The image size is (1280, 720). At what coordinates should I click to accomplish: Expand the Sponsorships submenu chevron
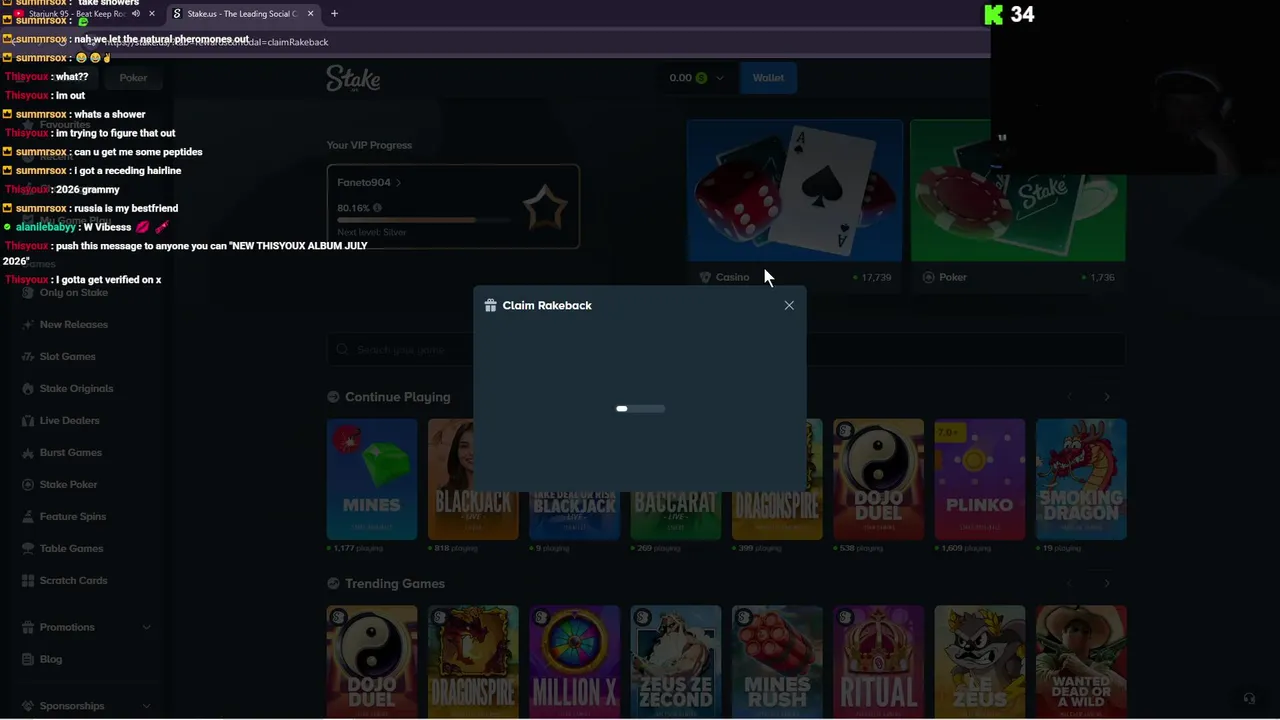click(146, 706)
